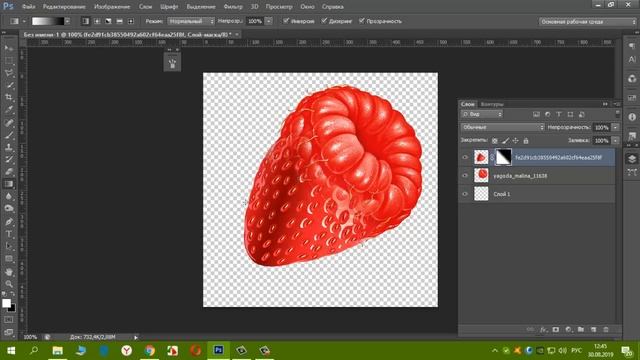Open the Фильтр menu
This screenshot has width=640, height=360.
click(x=233, y=7)
